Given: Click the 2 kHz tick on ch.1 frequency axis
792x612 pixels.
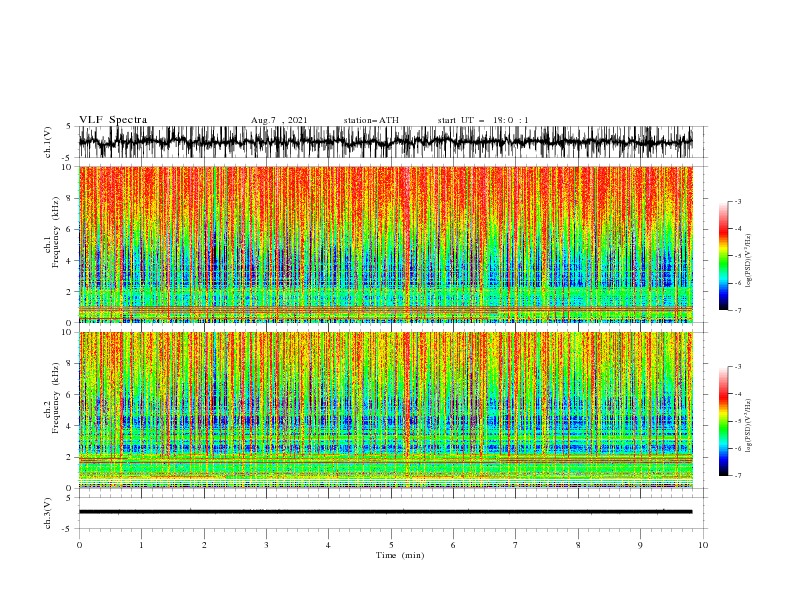Looking at the screenshot, I should coord(70,292).
